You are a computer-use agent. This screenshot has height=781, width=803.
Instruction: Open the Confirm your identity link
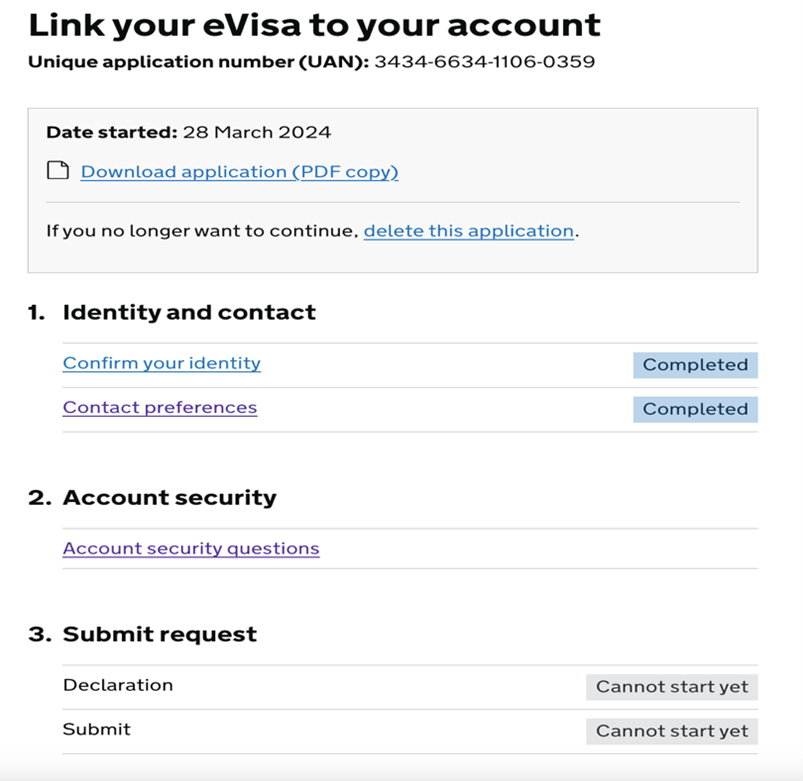[x=162, y=364]
